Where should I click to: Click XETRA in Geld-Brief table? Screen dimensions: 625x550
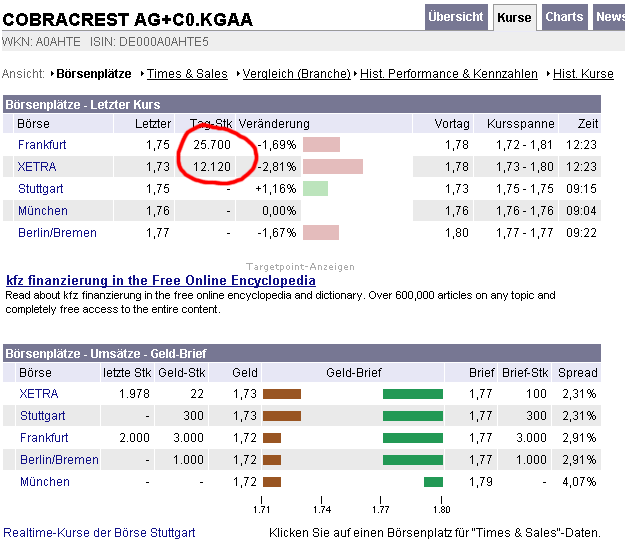pos(39,394)
